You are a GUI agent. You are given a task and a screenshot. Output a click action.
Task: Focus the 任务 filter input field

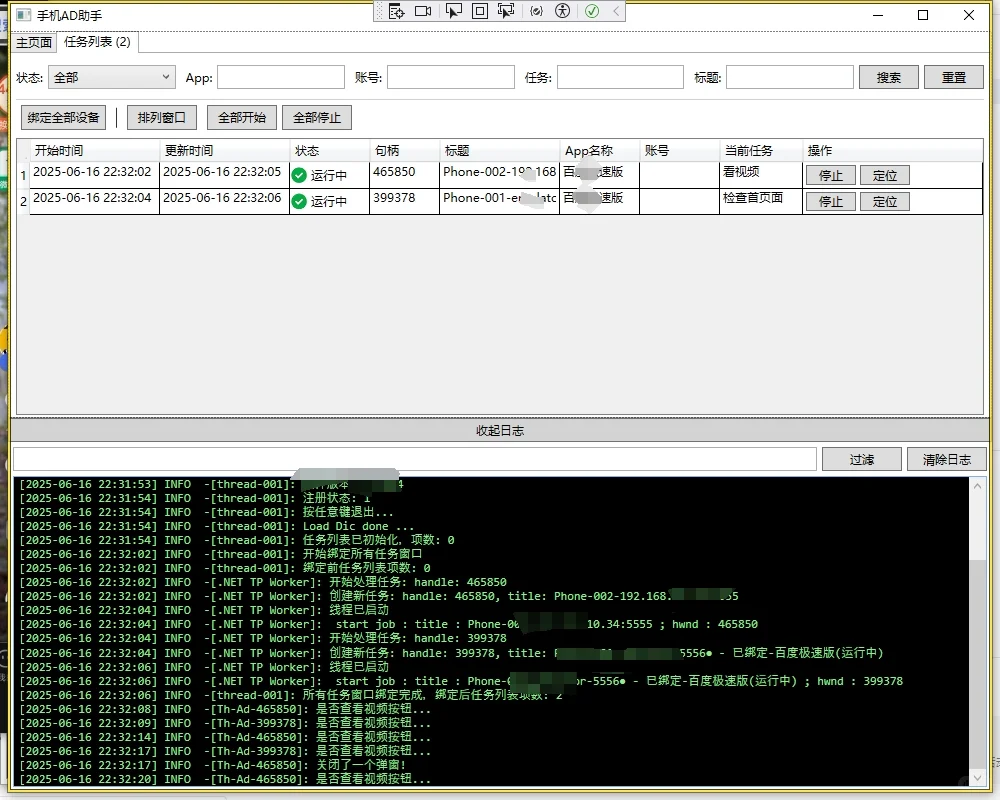[x=621, y=77]
